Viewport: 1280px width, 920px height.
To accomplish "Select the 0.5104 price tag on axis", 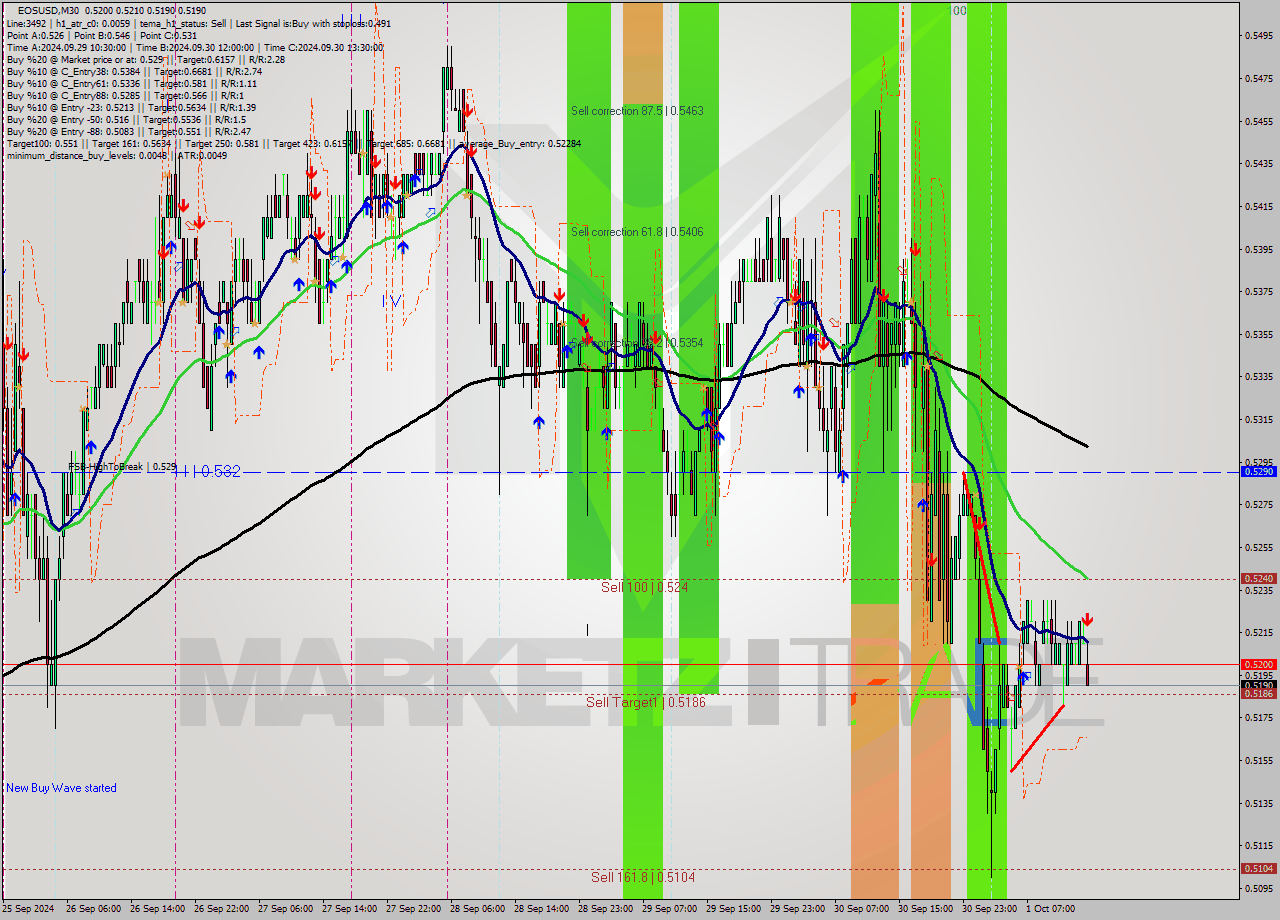I will (1257, 869).
